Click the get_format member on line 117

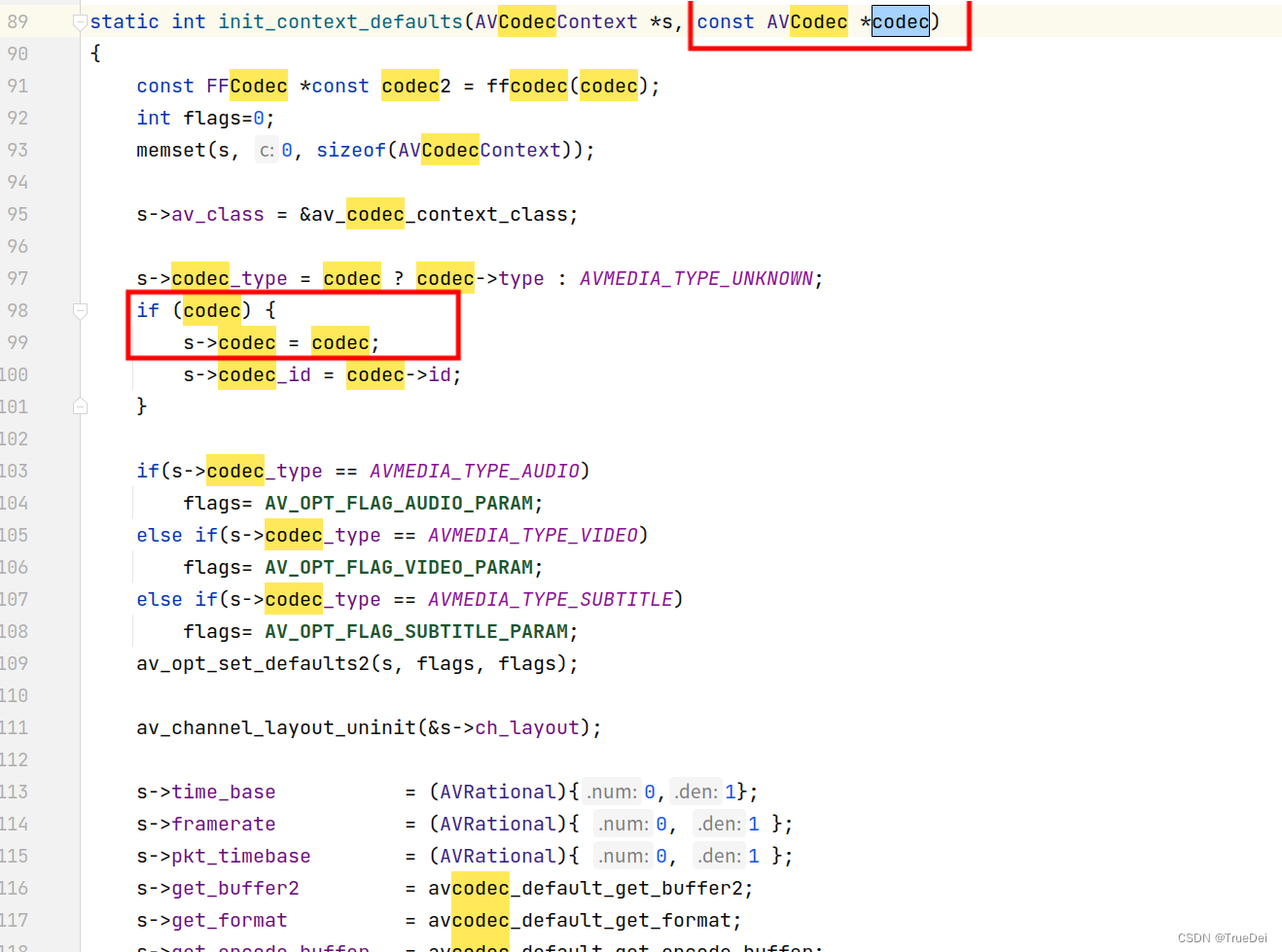[230, 920]
